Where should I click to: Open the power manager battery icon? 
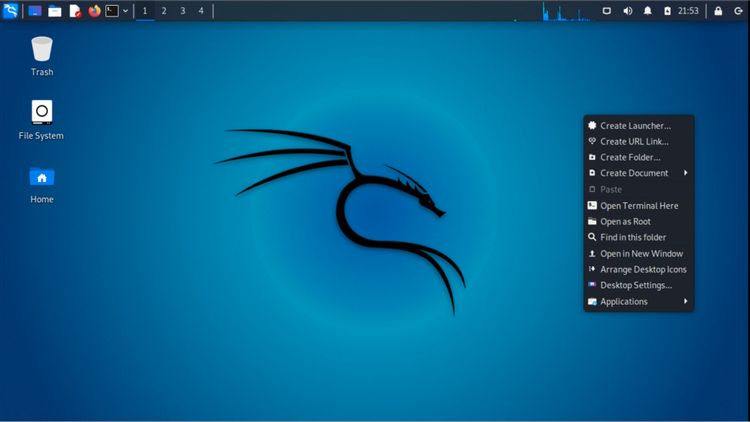click(x=667, y=11)
